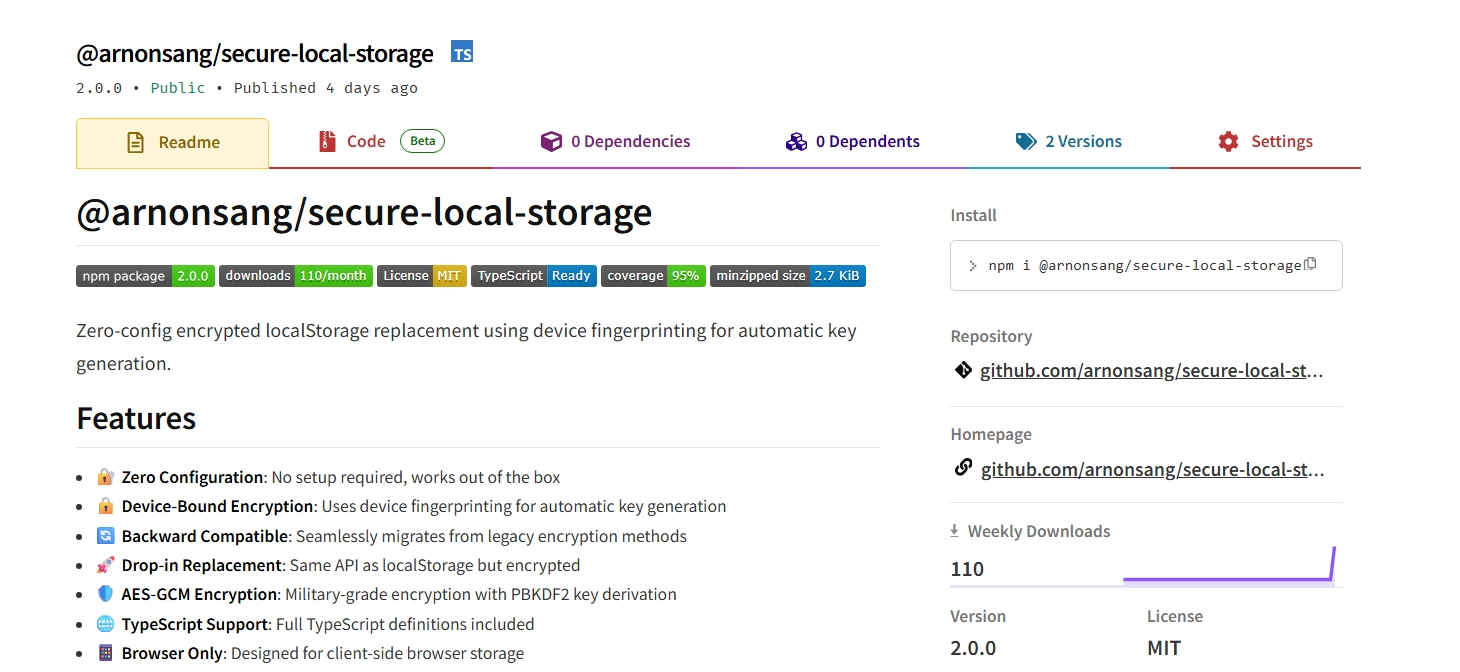Viewport: 1460px width, 672px height.
Task: Click the Weekly Downloads arrow icon
Action: [955, 530]
